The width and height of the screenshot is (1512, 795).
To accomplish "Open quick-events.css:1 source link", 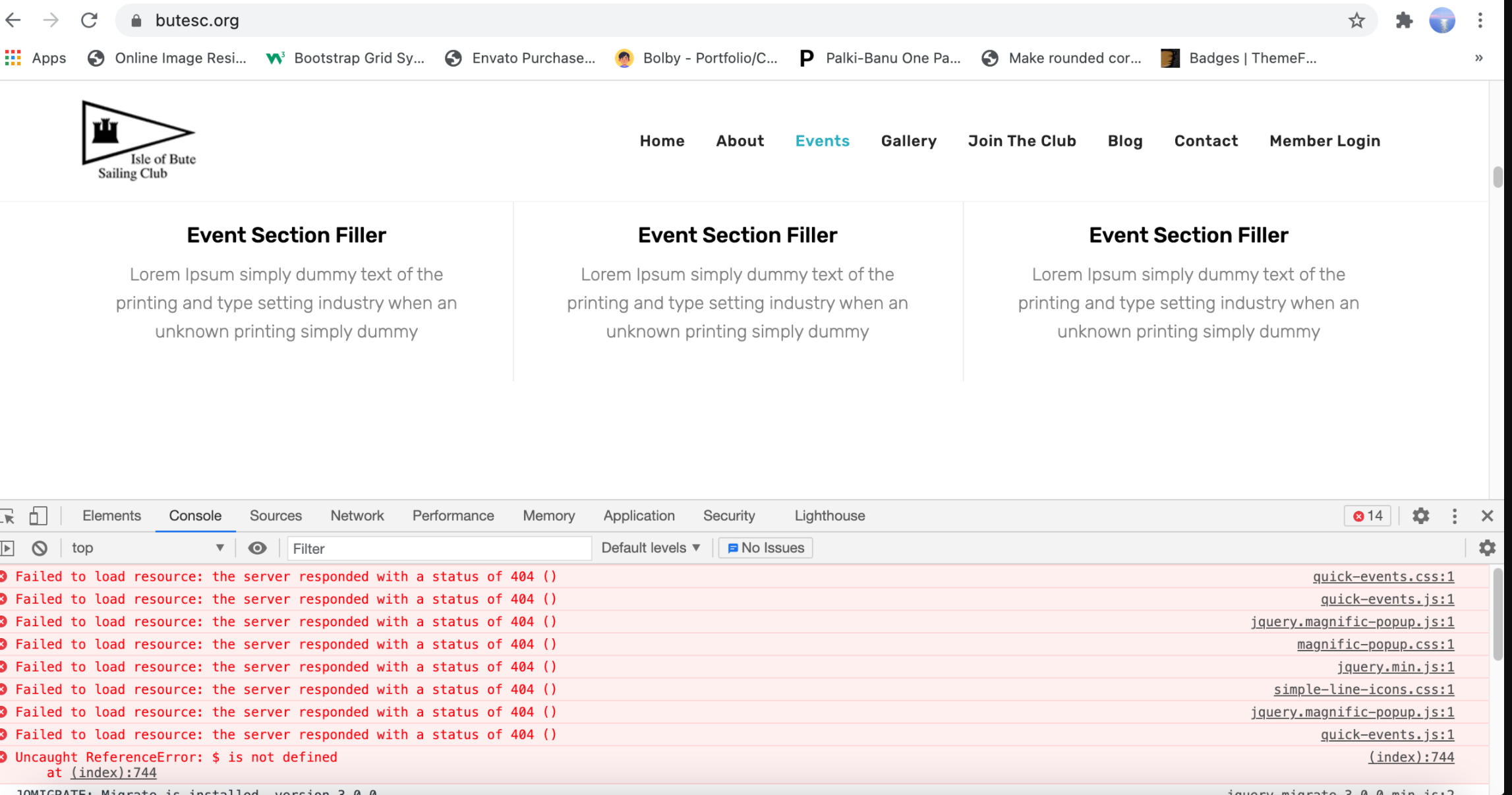I will pos(1383,577).
